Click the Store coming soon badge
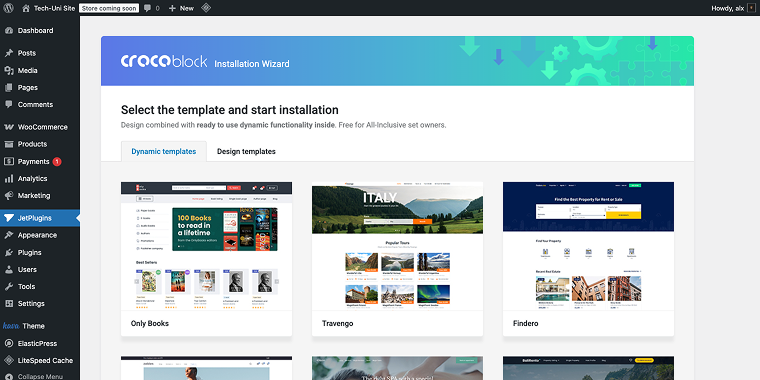 tap(109, 8)
